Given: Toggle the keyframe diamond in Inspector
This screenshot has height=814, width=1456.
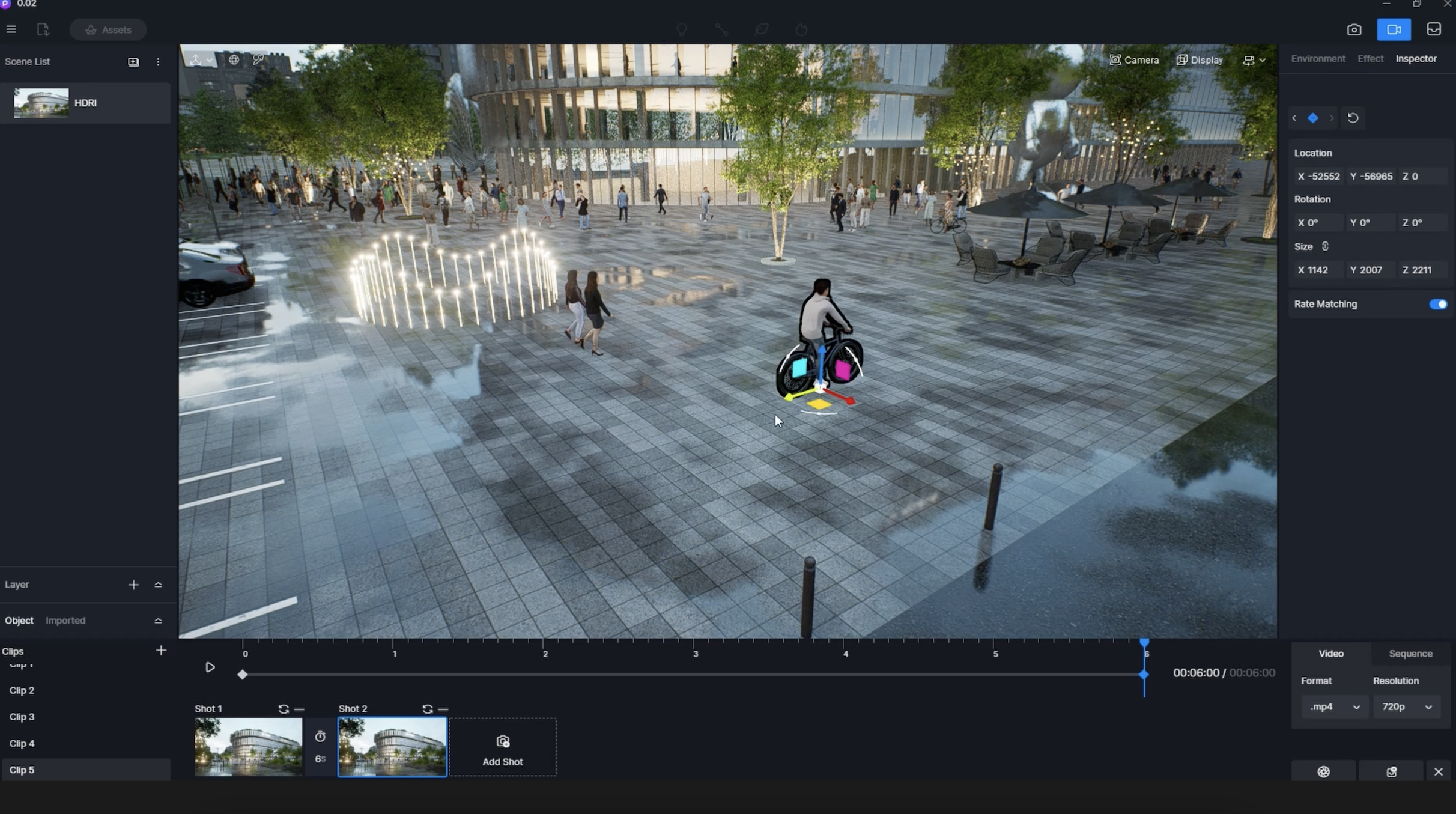Looking at the screenshot, I should point(1313,118).
